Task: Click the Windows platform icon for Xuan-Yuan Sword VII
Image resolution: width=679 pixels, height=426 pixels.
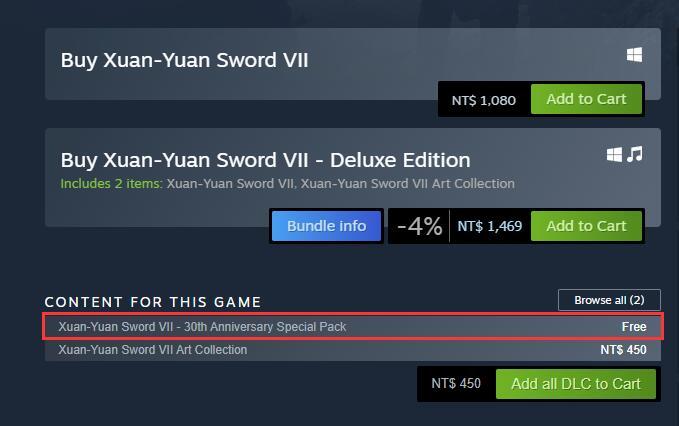Action: point(634,55)
